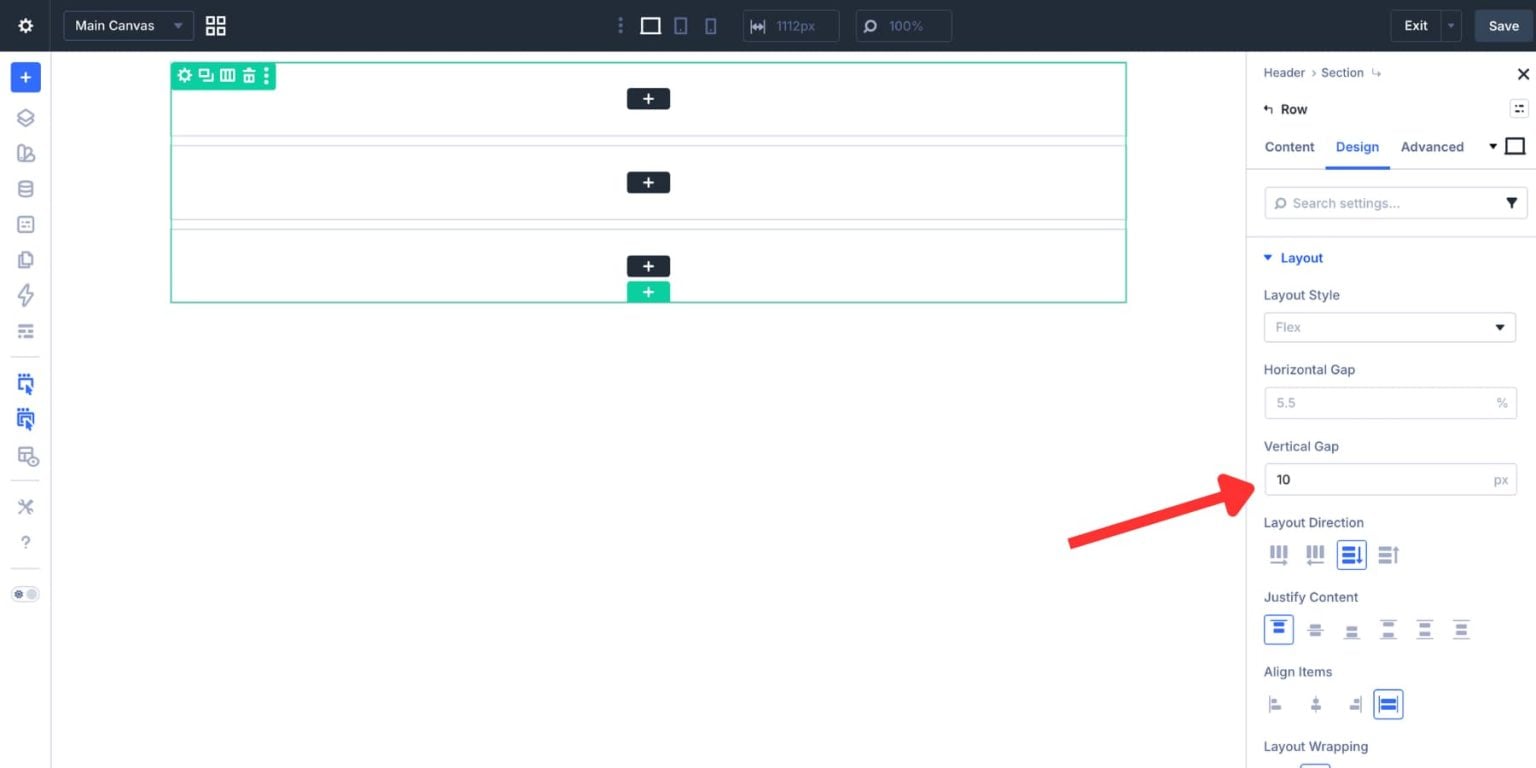The image size is (1536, 768).
Task: Add module in the first column
Action: (648, 99)
